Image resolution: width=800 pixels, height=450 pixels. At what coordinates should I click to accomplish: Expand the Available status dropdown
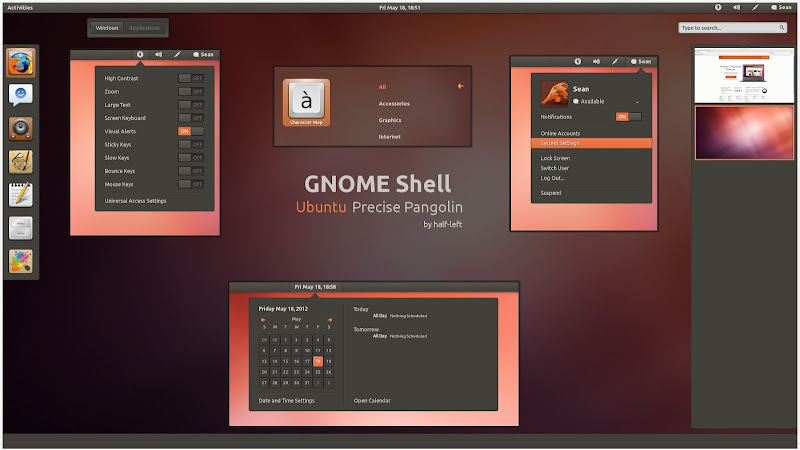pyautogui.click(x=637, y=102)
